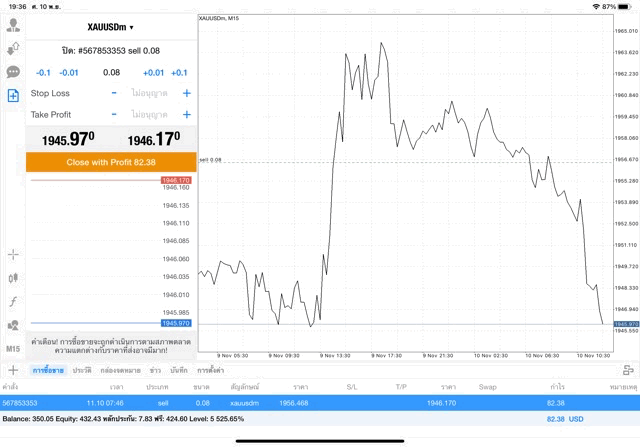Select the open position row 567853353
Screen dimensions: 640x447
tap(320, 402)
